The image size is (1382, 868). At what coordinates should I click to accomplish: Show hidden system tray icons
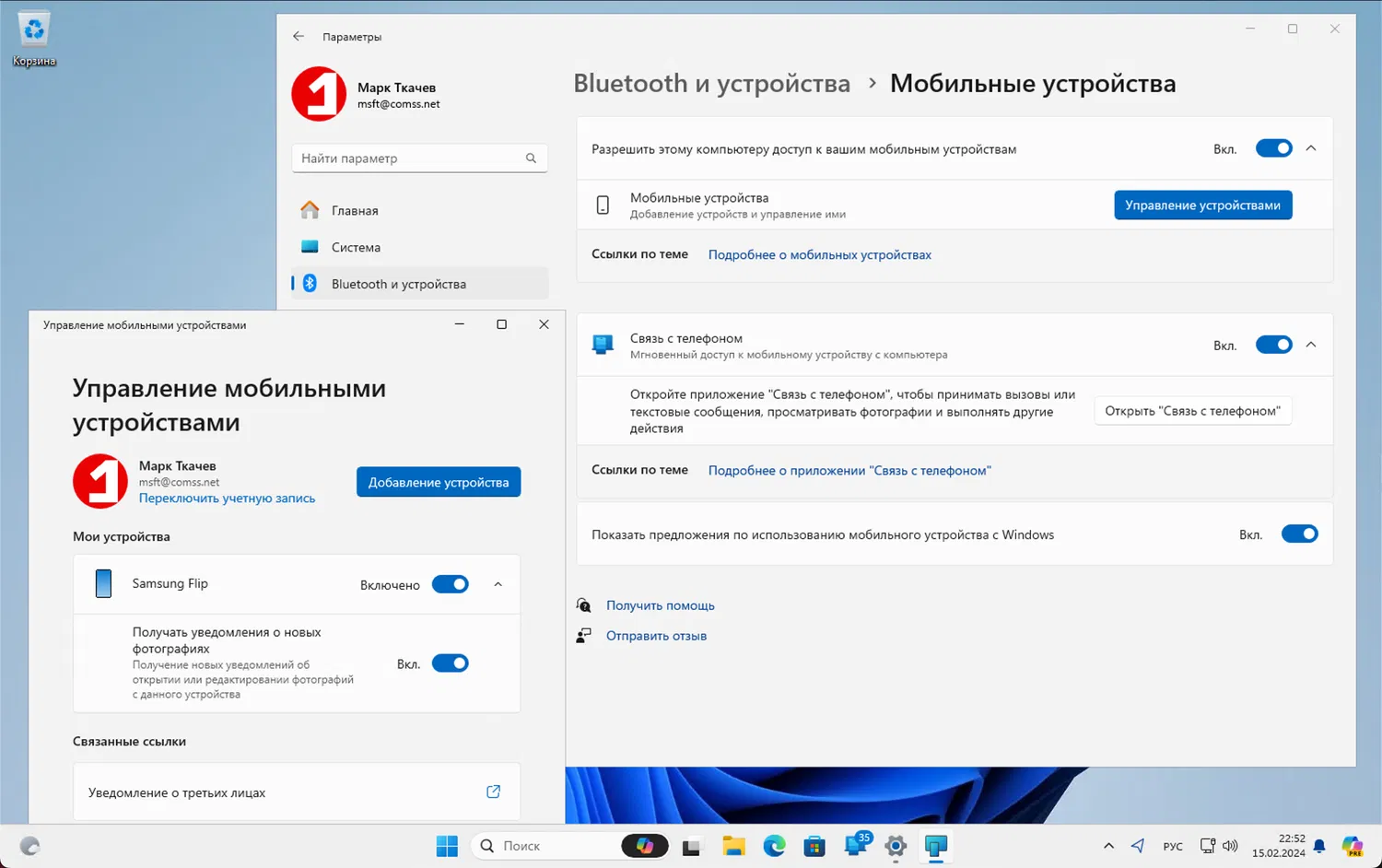[x=1108, y=846]
